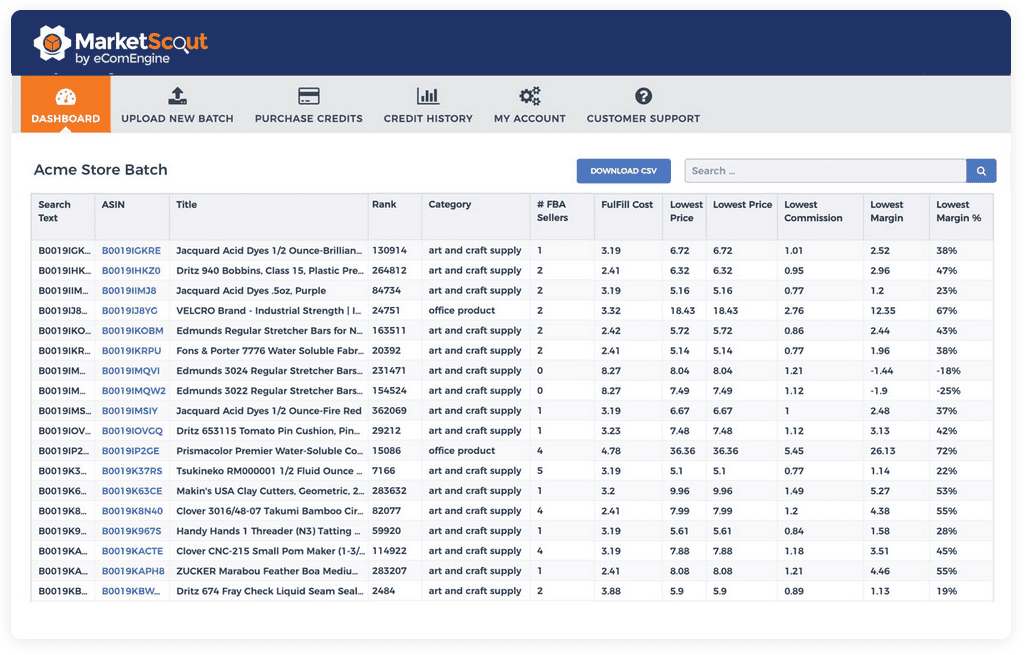Click the Upload New Batch upload icon
Viewport: 1027px width, 655px height.
pos(177,95)
